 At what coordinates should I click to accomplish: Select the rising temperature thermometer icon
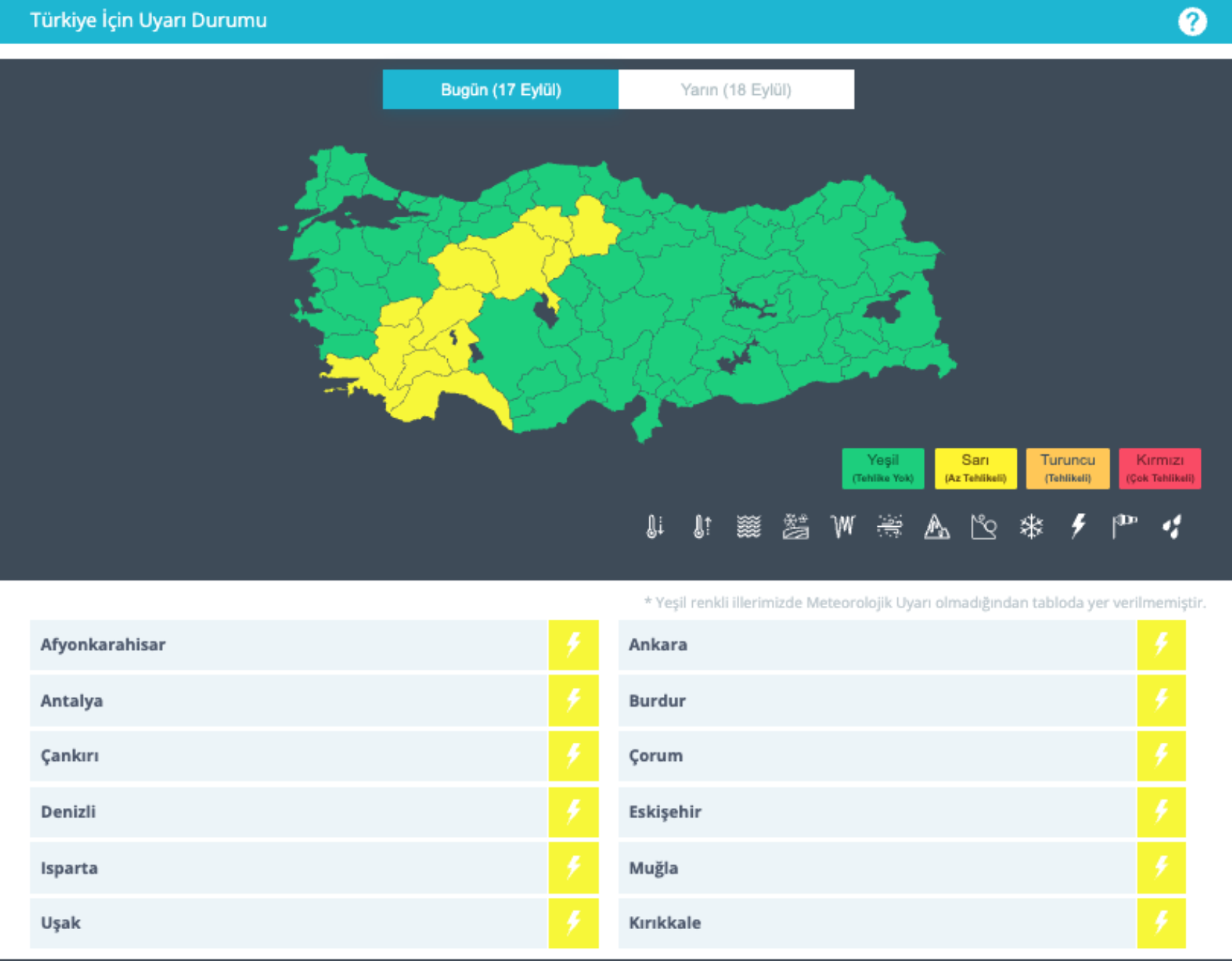(x=702, y=526)
